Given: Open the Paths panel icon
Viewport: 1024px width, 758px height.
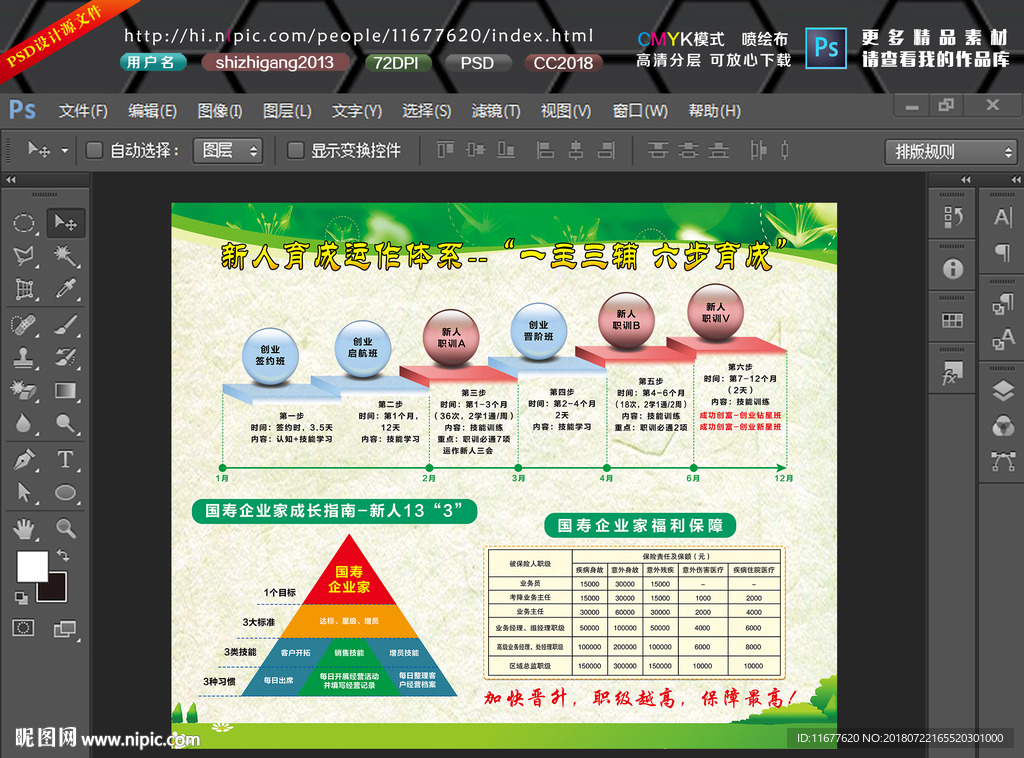Looking at the screenshot, I should click(1002, 460).
